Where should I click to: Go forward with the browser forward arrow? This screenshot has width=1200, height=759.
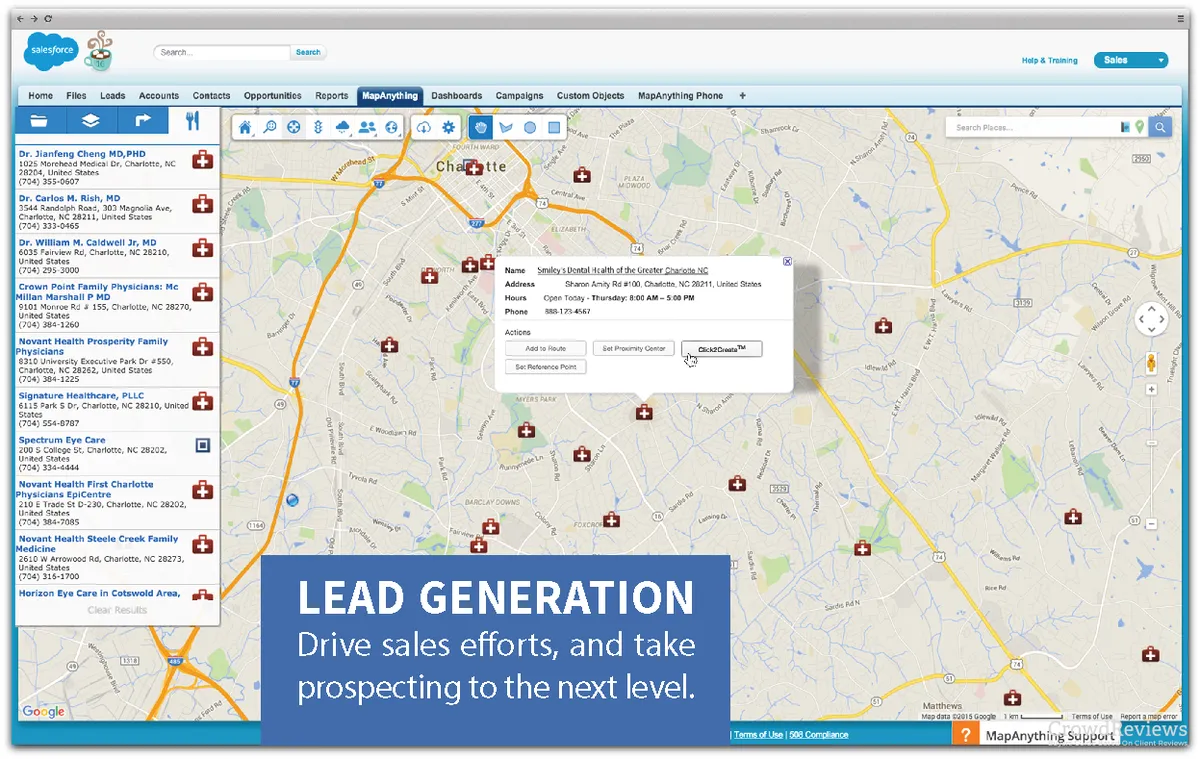pos(35,18)
